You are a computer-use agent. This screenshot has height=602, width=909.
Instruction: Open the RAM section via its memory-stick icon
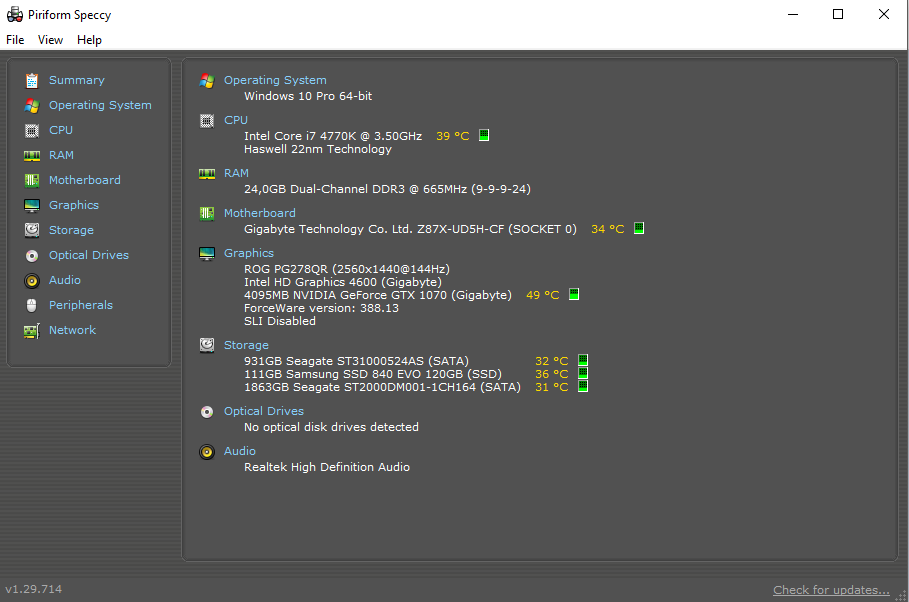click(33, 154)
